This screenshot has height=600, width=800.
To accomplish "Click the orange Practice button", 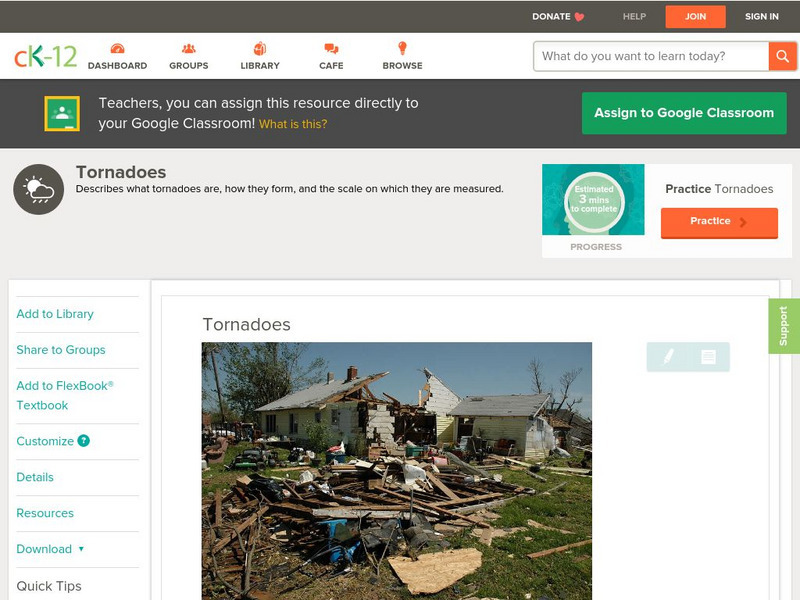I will 718,222.
